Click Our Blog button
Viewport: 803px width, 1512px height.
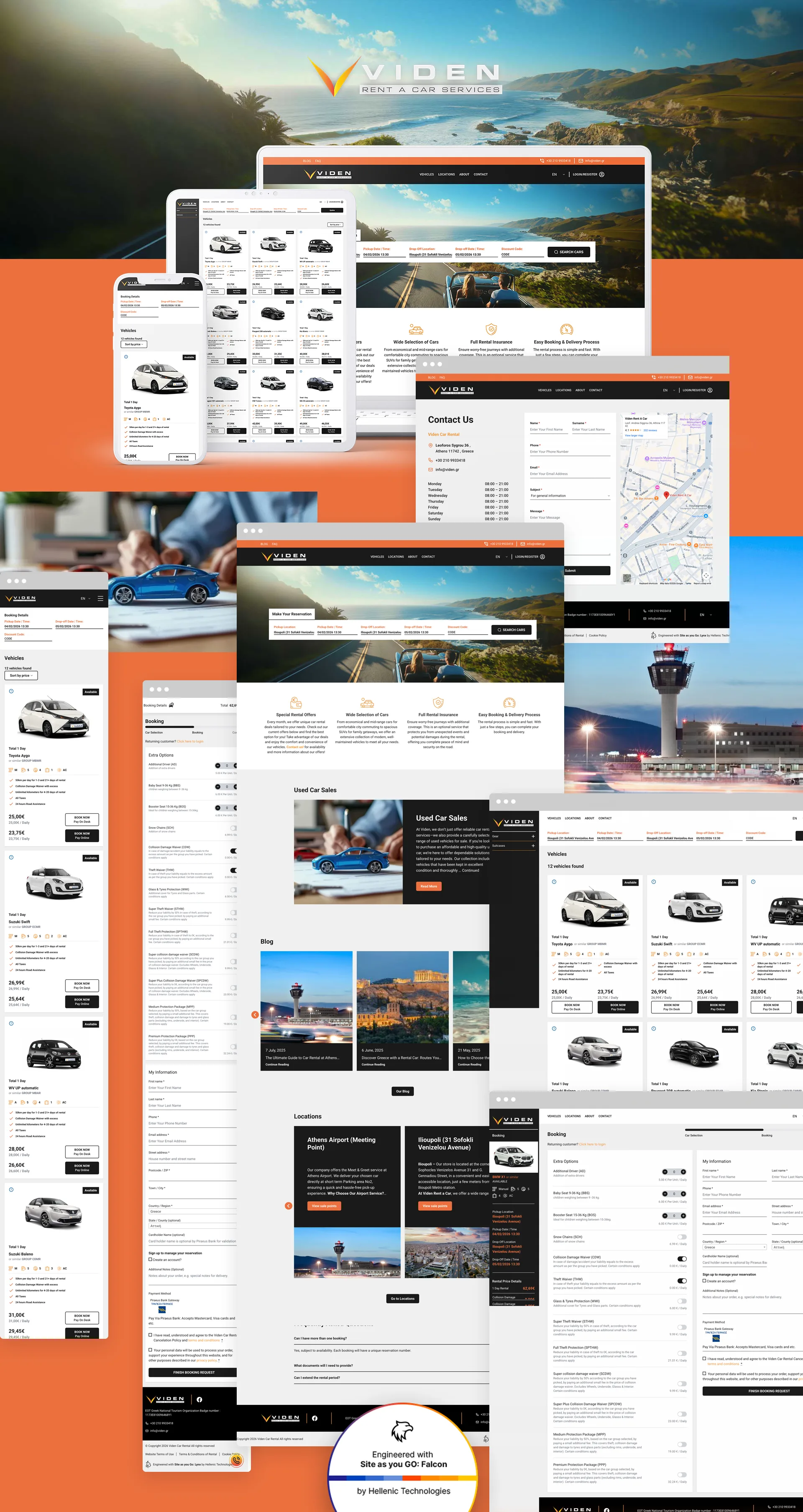402,1091
